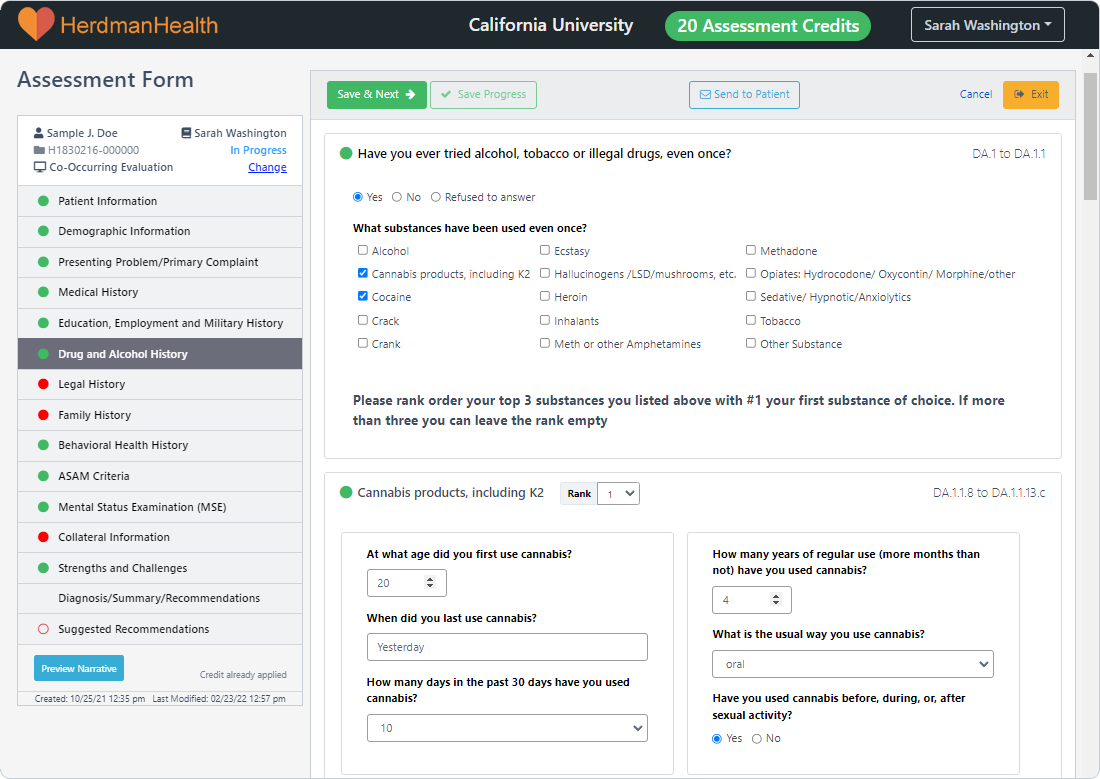The width and height of the screenshot is (1100, 779).
Task: Open the cannabis Rank dropdown
Action: 617,493
